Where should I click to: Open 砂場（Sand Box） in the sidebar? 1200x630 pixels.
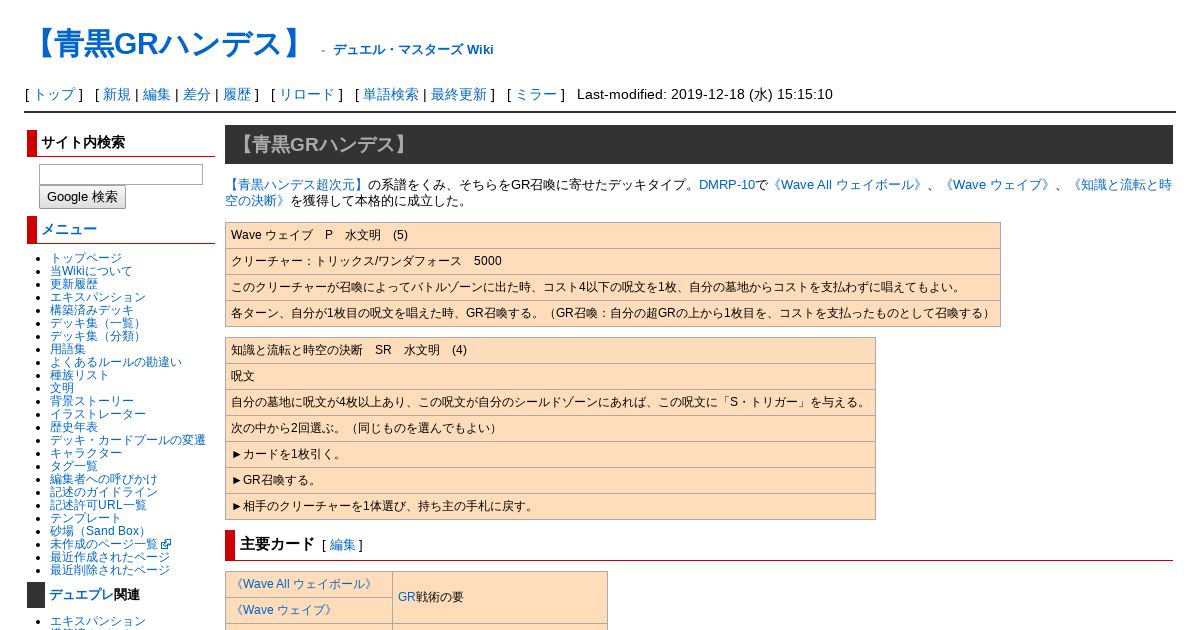100,531
